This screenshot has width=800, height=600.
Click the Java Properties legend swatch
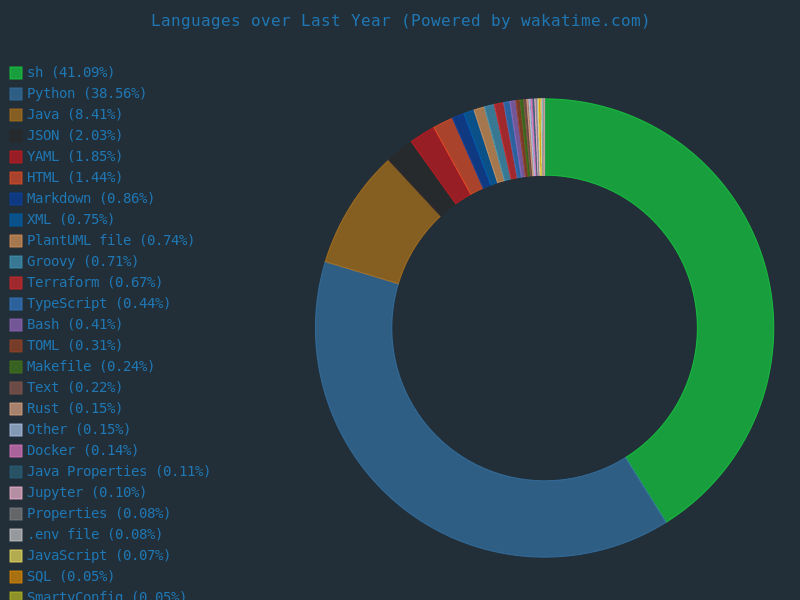pyautogui.click(x=16, y=471)
